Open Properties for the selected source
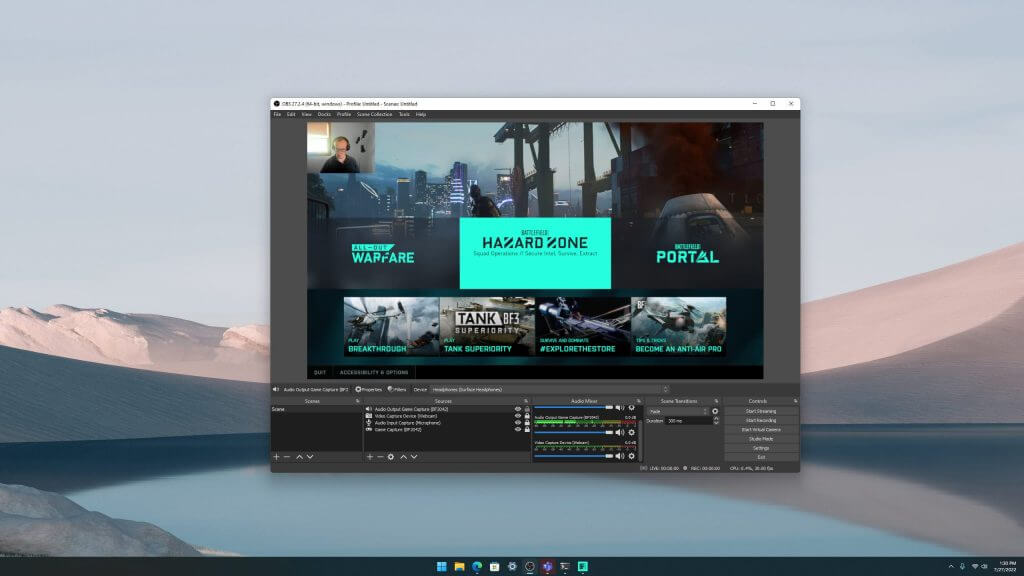The image size is (1024, 576). pyautogui.click(x=369, y=389)
